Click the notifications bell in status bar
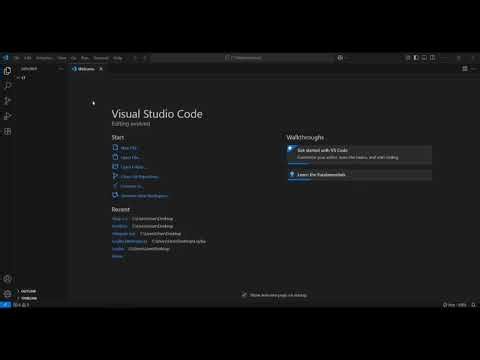 tap(474, 305)
